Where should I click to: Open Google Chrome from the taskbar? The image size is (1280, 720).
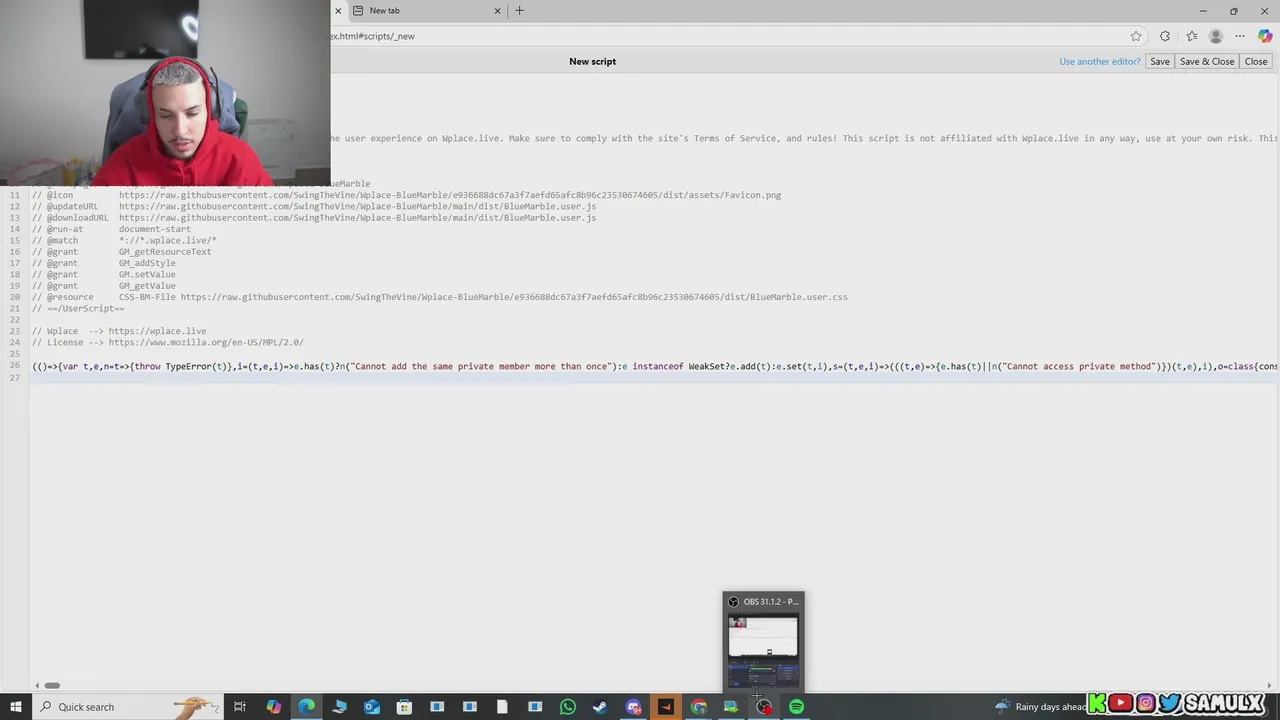click(x=698, y=707)
